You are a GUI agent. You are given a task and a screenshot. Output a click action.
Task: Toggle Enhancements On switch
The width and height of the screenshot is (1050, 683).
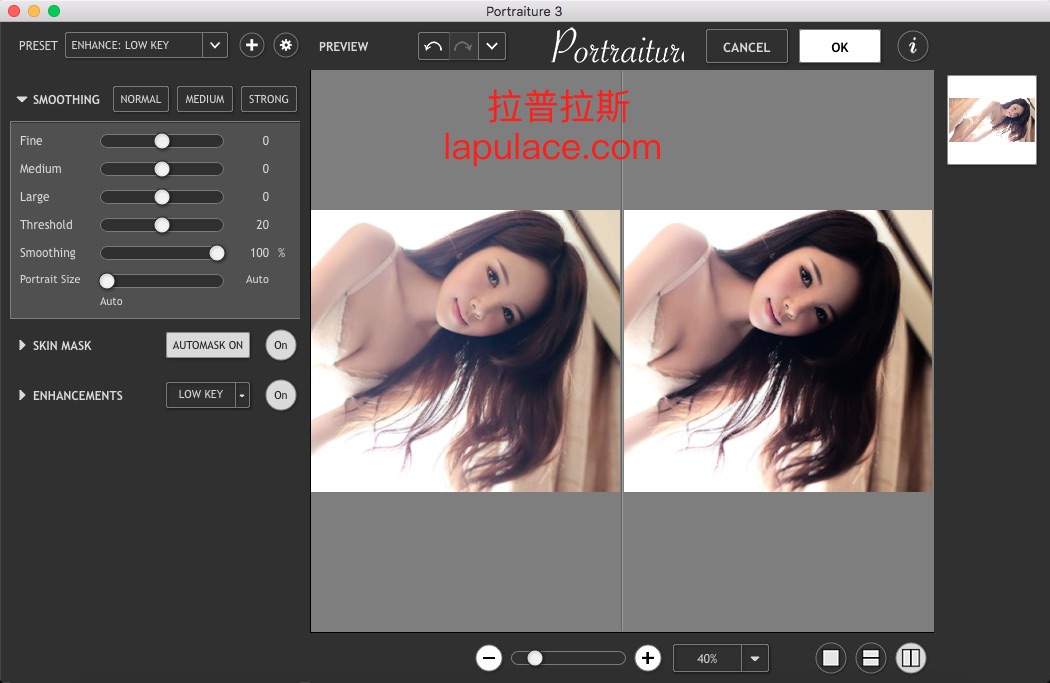(x=281, y=395)
